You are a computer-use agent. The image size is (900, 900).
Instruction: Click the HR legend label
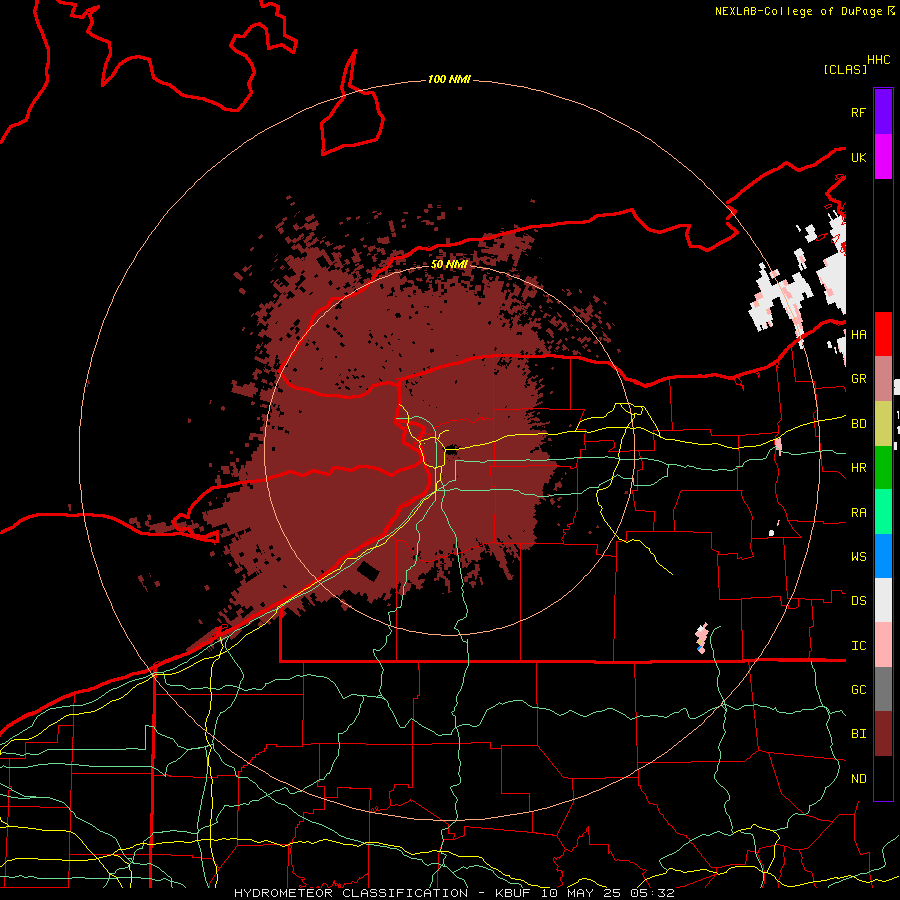[858, 468]
